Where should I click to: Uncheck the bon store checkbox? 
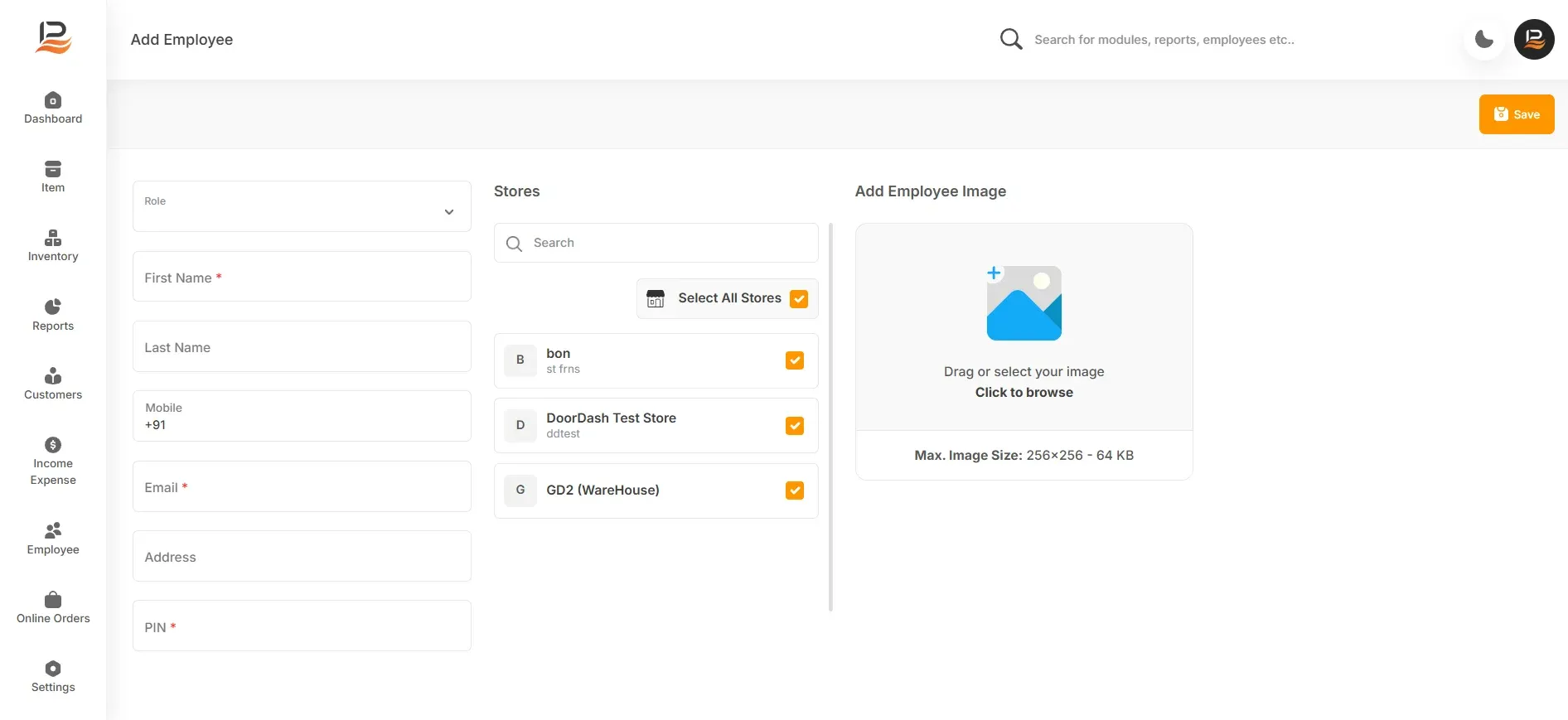point(795,360)
